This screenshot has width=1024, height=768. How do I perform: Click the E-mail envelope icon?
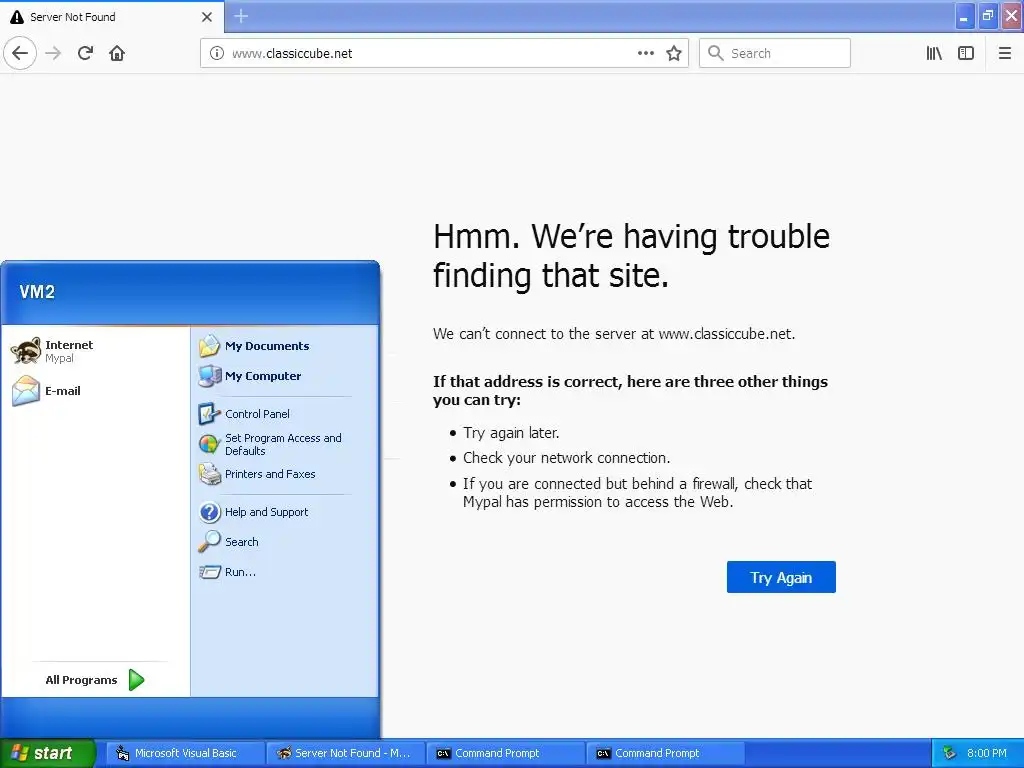tap(26, 391)
